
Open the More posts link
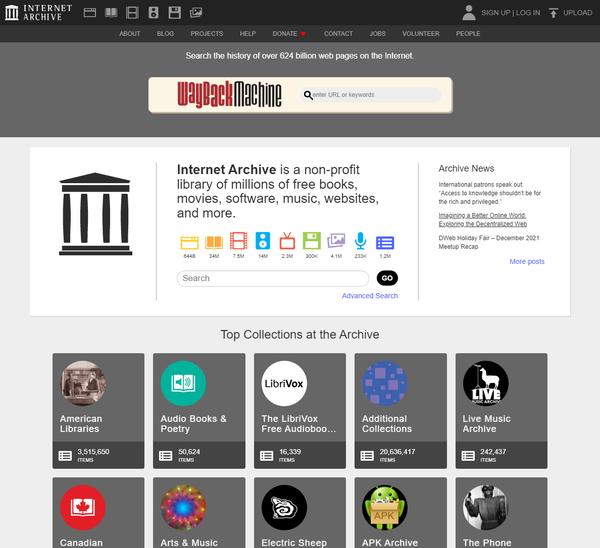[527, 261]
